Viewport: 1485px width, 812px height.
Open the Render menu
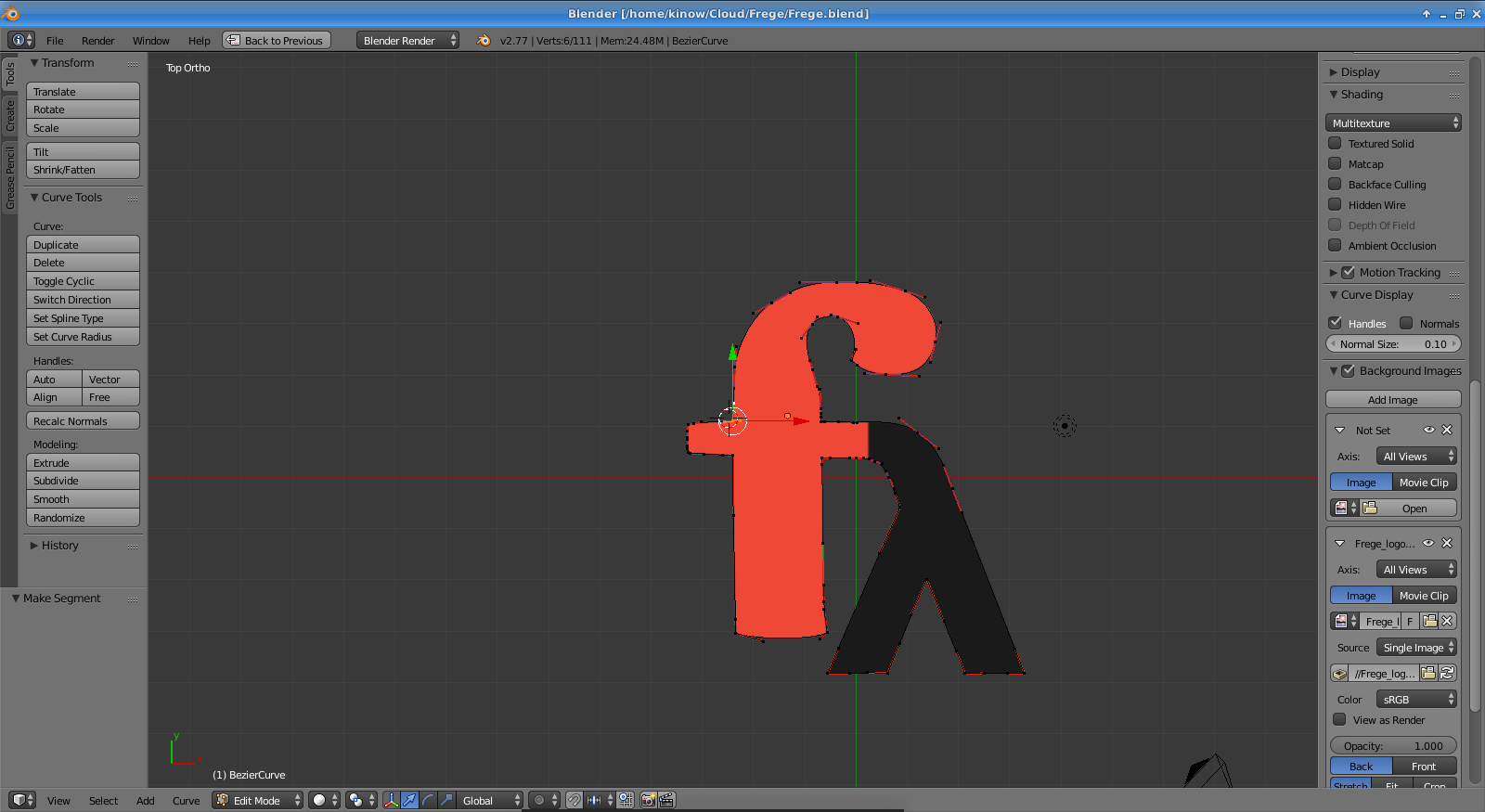97,40
